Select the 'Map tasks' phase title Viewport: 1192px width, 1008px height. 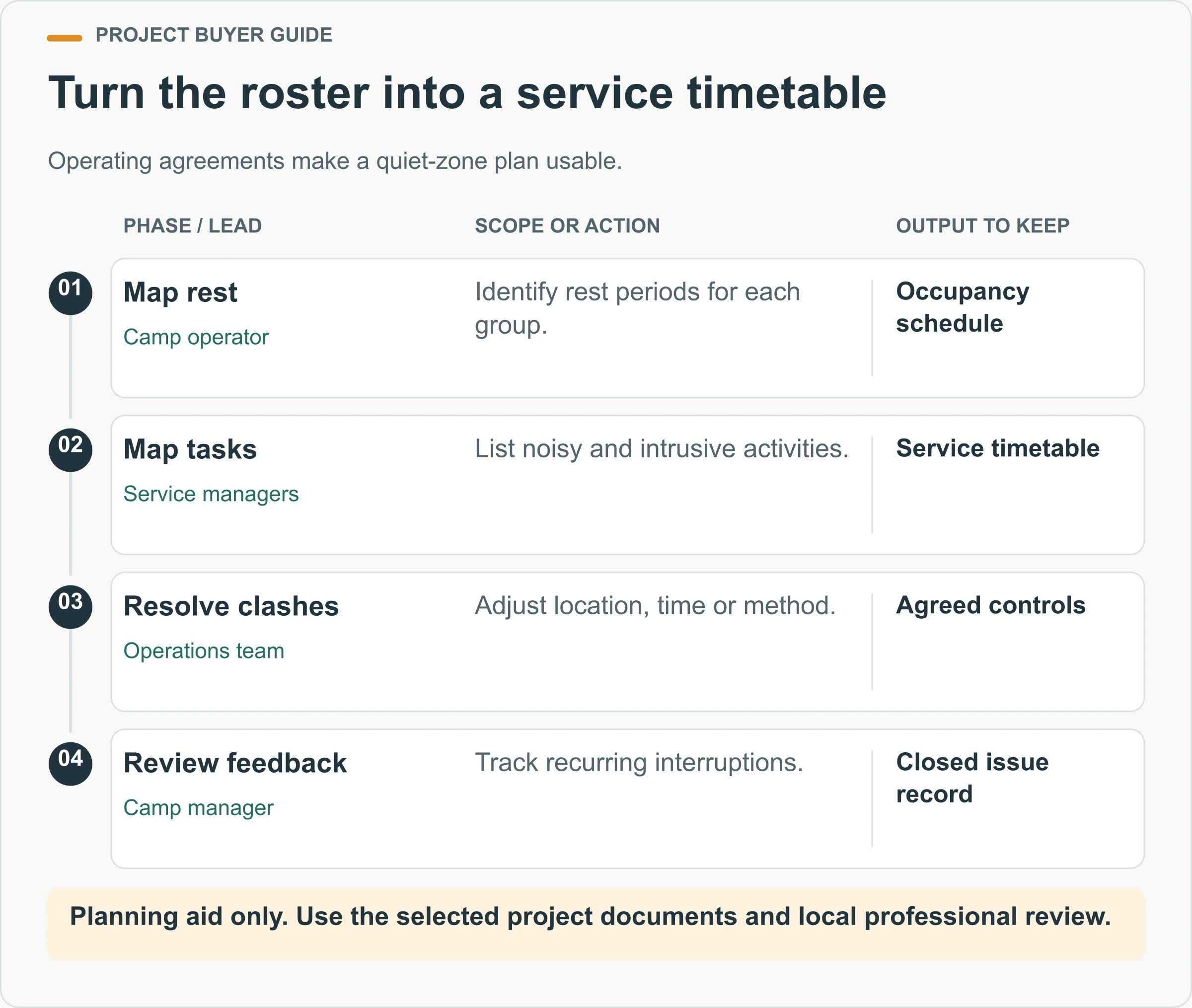[x=190, y=450]
